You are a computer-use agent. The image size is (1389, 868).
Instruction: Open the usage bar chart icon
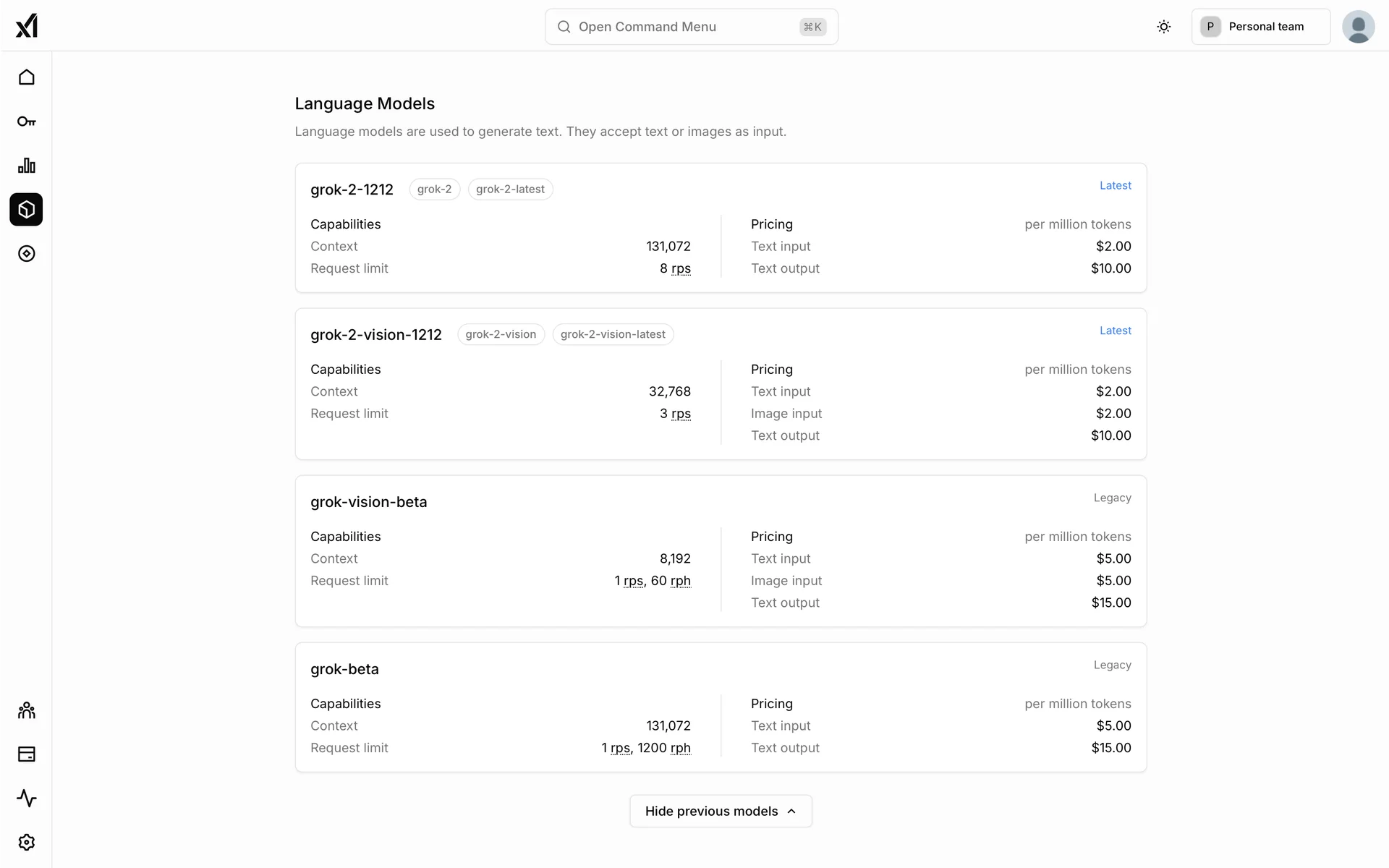point(27,166)
